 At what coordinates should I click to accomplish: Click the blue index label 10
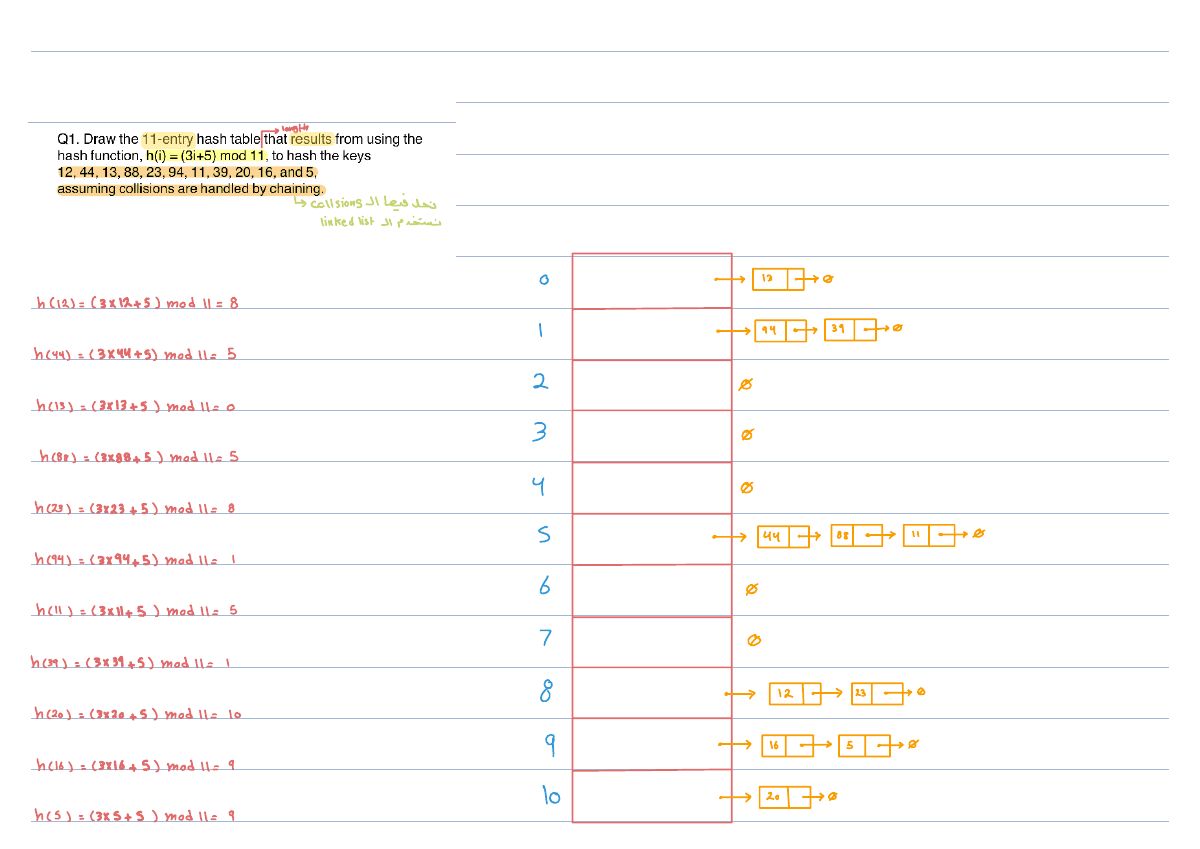[x=551, y=795]
